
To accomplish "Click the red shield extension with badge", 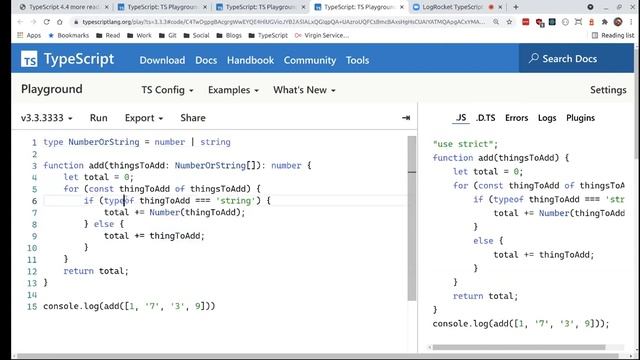I will (x=540, y=22).
